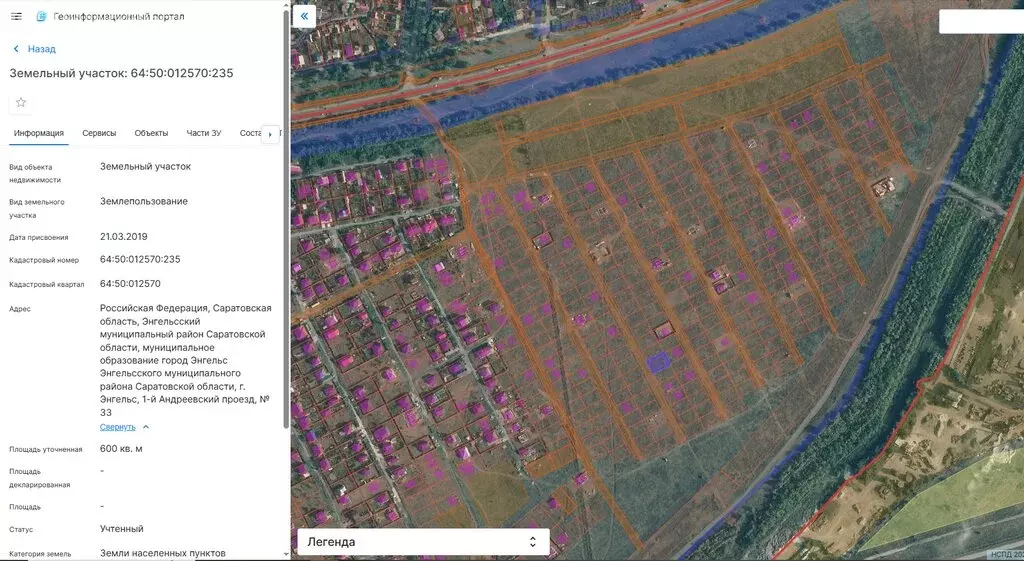The image size is (1024, 561).
Task: Click the Площадь уточненная label
Action: coord(46,449)
